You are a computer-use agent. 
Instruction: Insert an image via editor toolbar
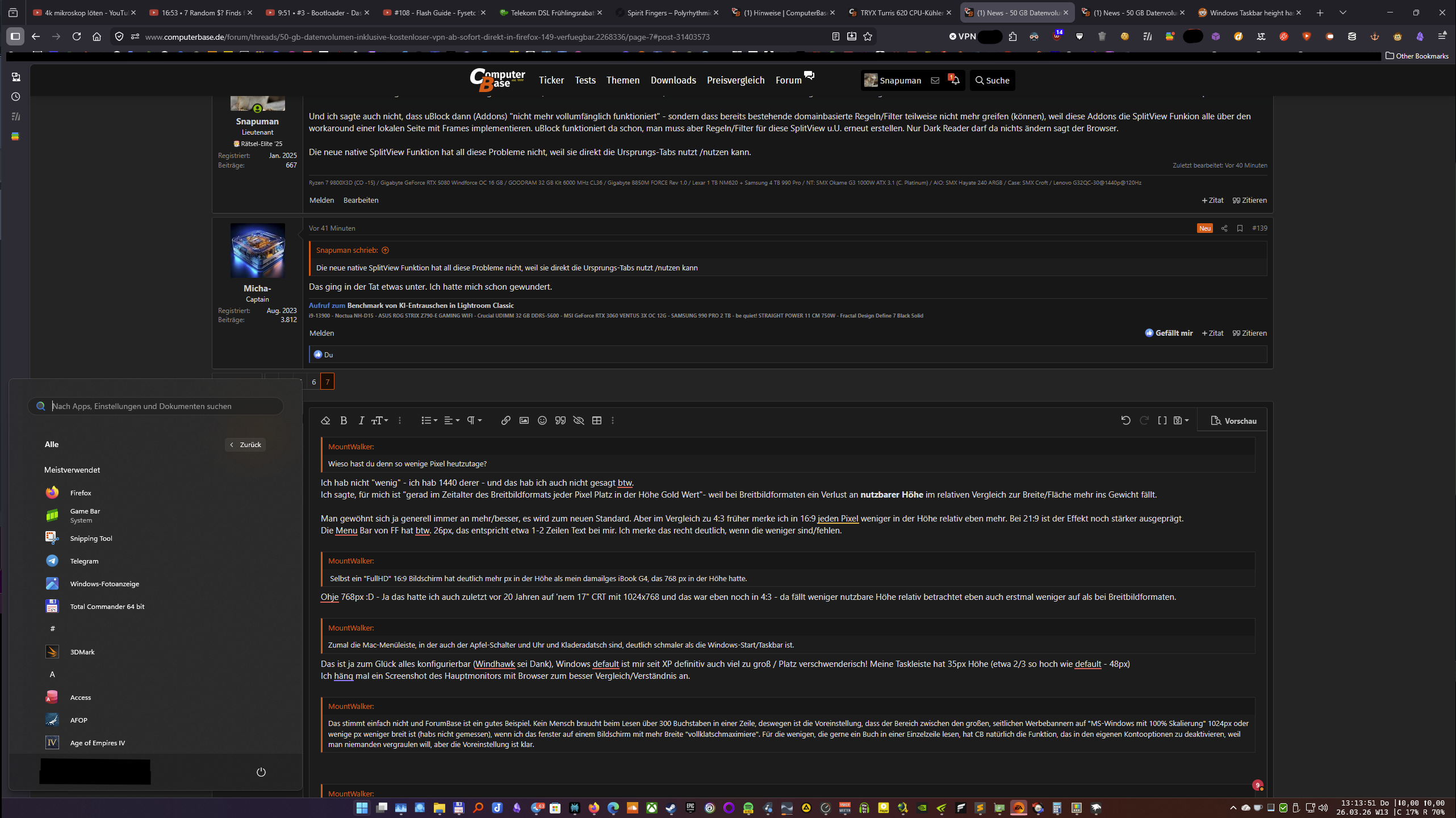(524, 420)
